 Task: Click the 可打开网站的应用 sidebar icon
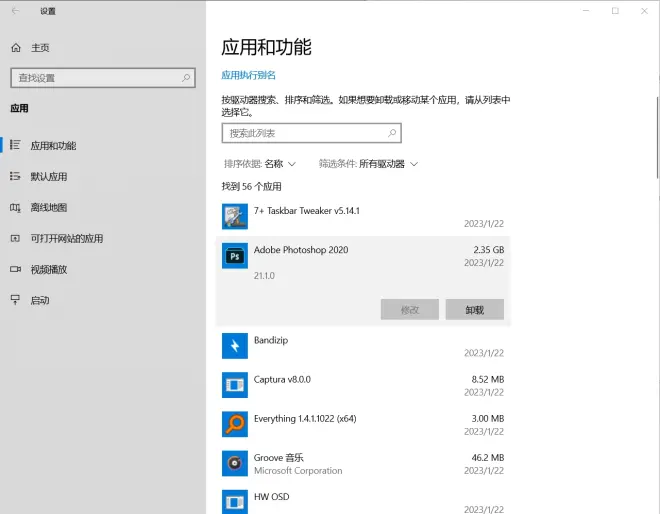point(15,238)
